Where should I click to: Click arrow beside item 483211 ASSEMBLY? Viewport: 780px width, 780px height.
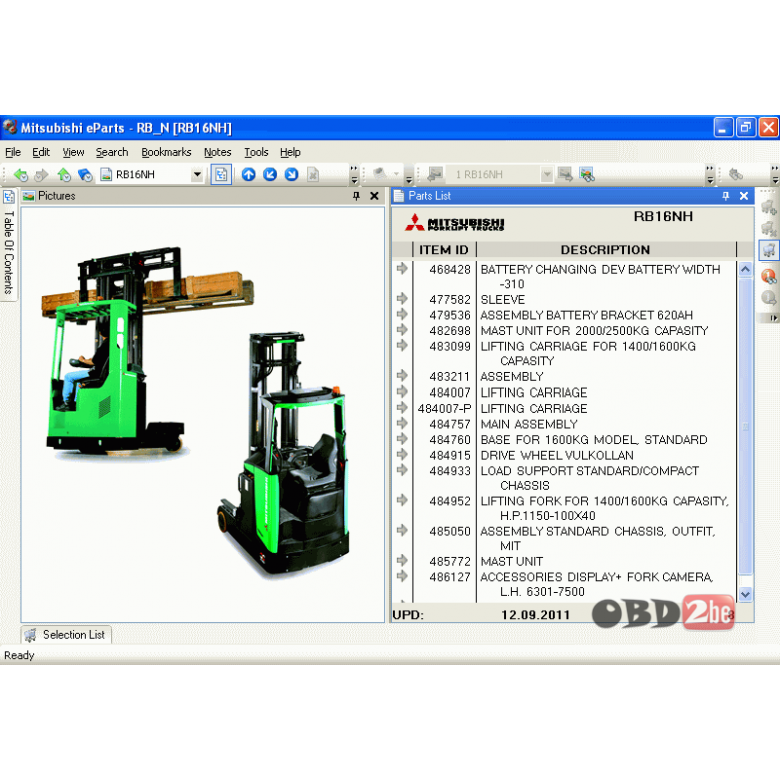tap(402, 376)
